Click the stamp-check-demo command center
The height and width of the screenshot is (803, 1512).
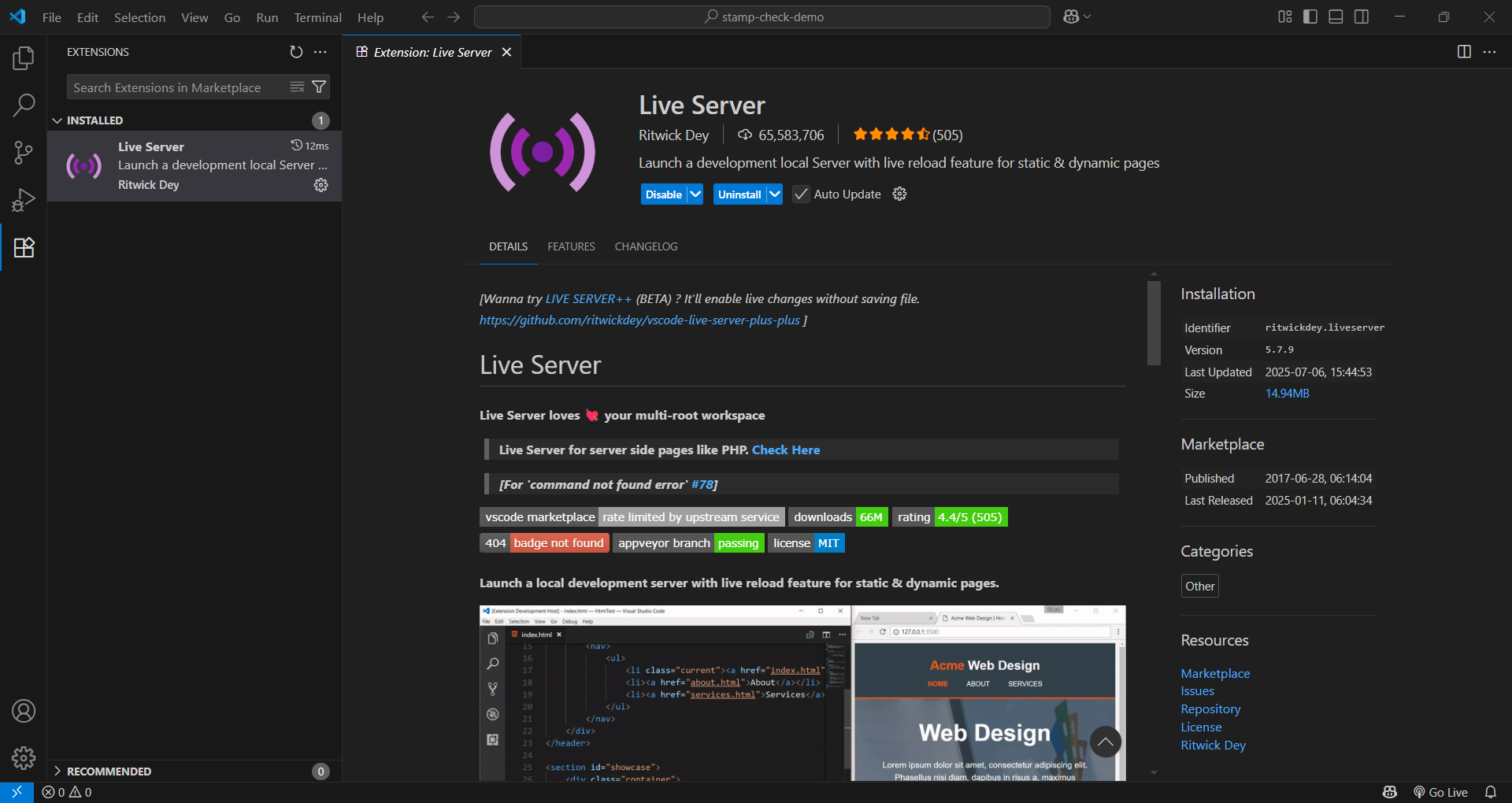(762, 17)
